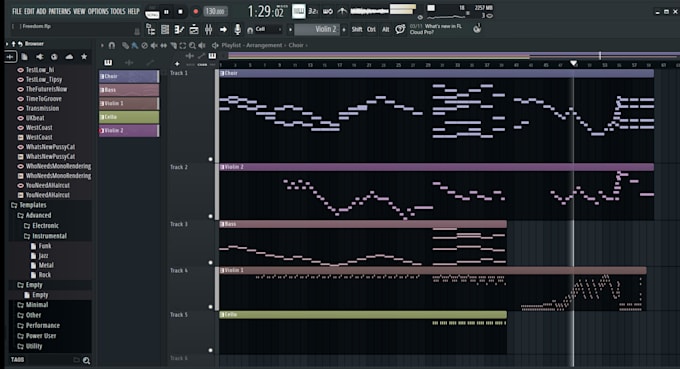Screen dimensions: 680x369
Task: Click the browser search magnifier icon
Action: click(x=86, y=360)
